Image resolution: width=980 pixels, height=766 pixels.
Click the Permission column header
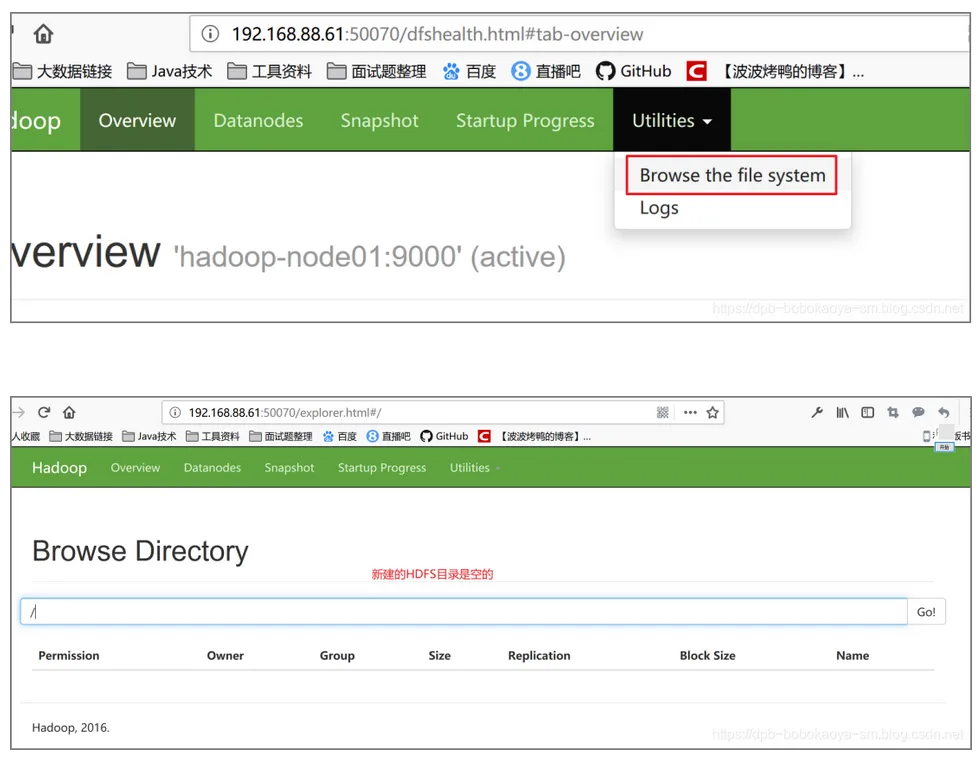(69, 655)
